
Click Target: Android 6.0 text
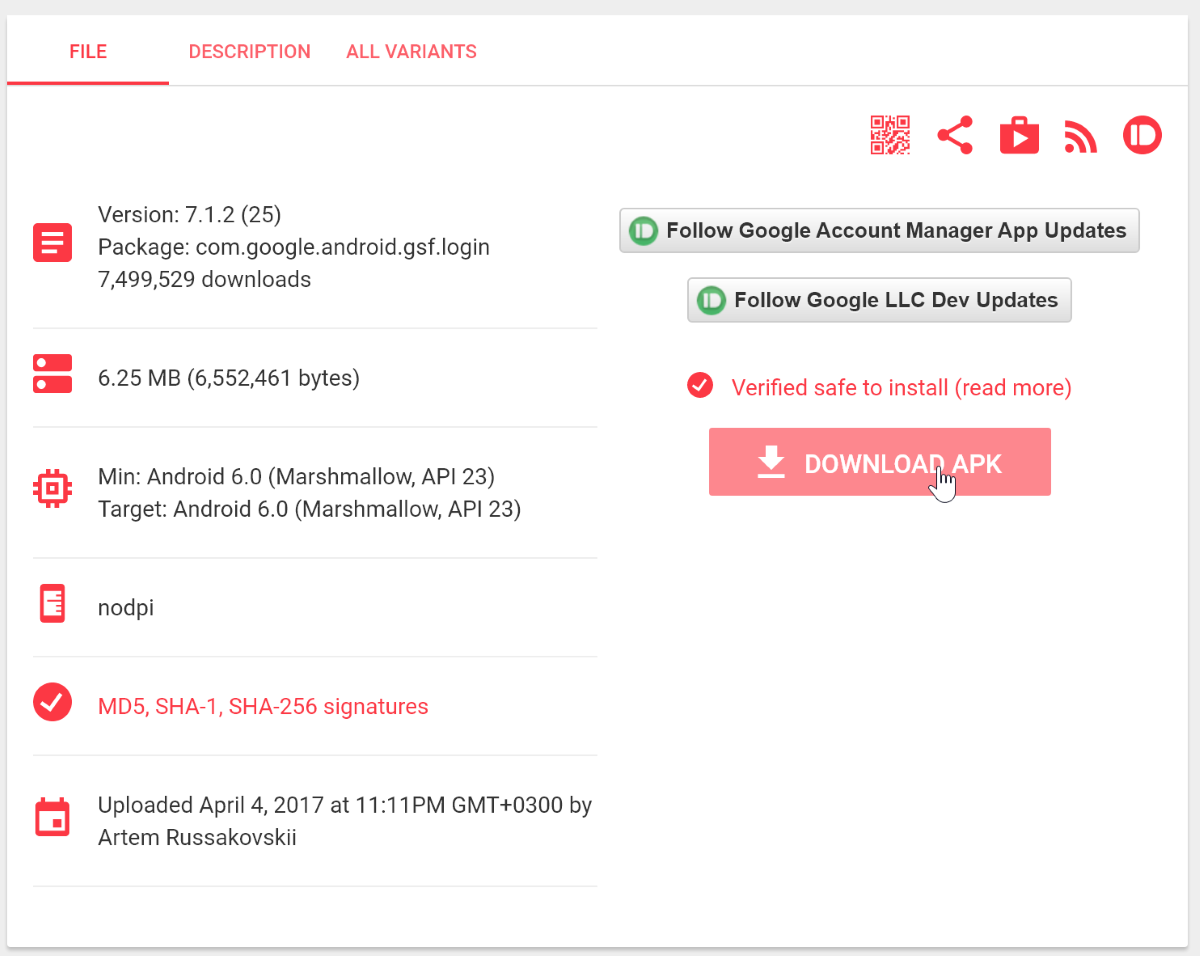pyautogui.click(x=310, y=509)
